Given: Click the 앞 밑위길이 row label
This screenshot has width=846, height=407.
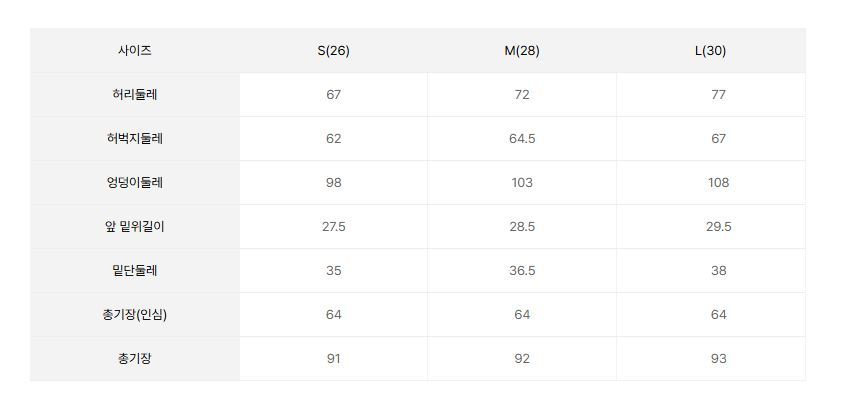Looking at the screenshot, I should pyautogui.click(x=134, y=227).
